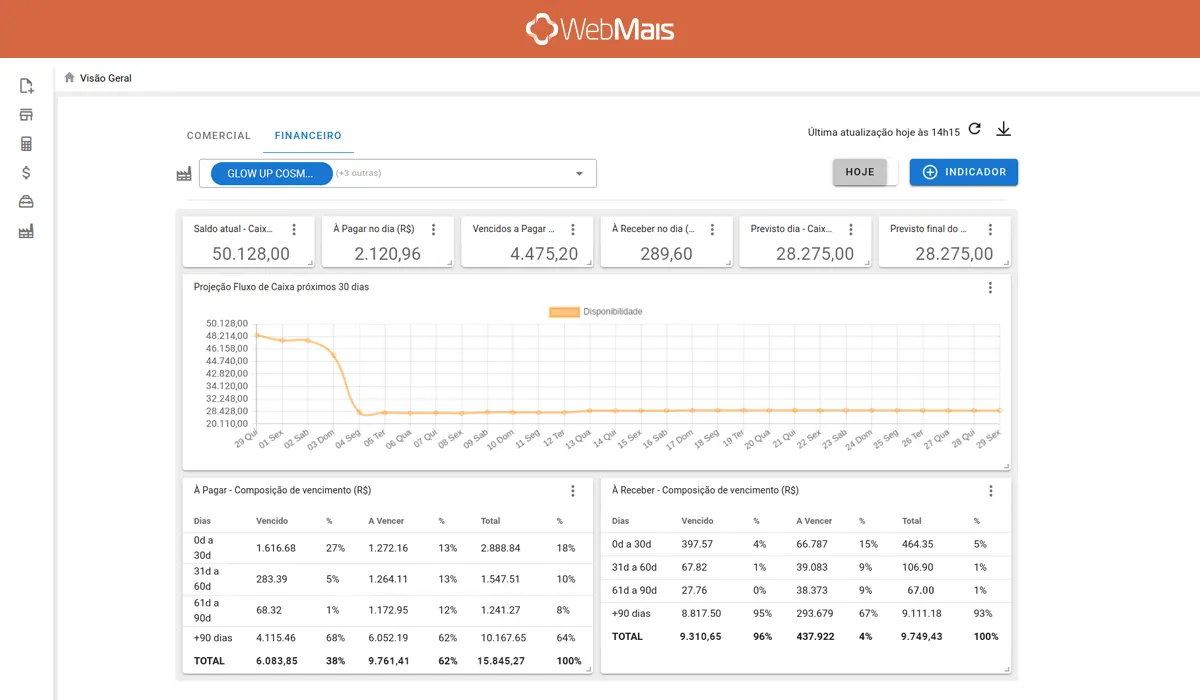This screenshot has width=1200, height=700.
Task: Click the download icon near Última atualização
Action: pos(1003,129)
